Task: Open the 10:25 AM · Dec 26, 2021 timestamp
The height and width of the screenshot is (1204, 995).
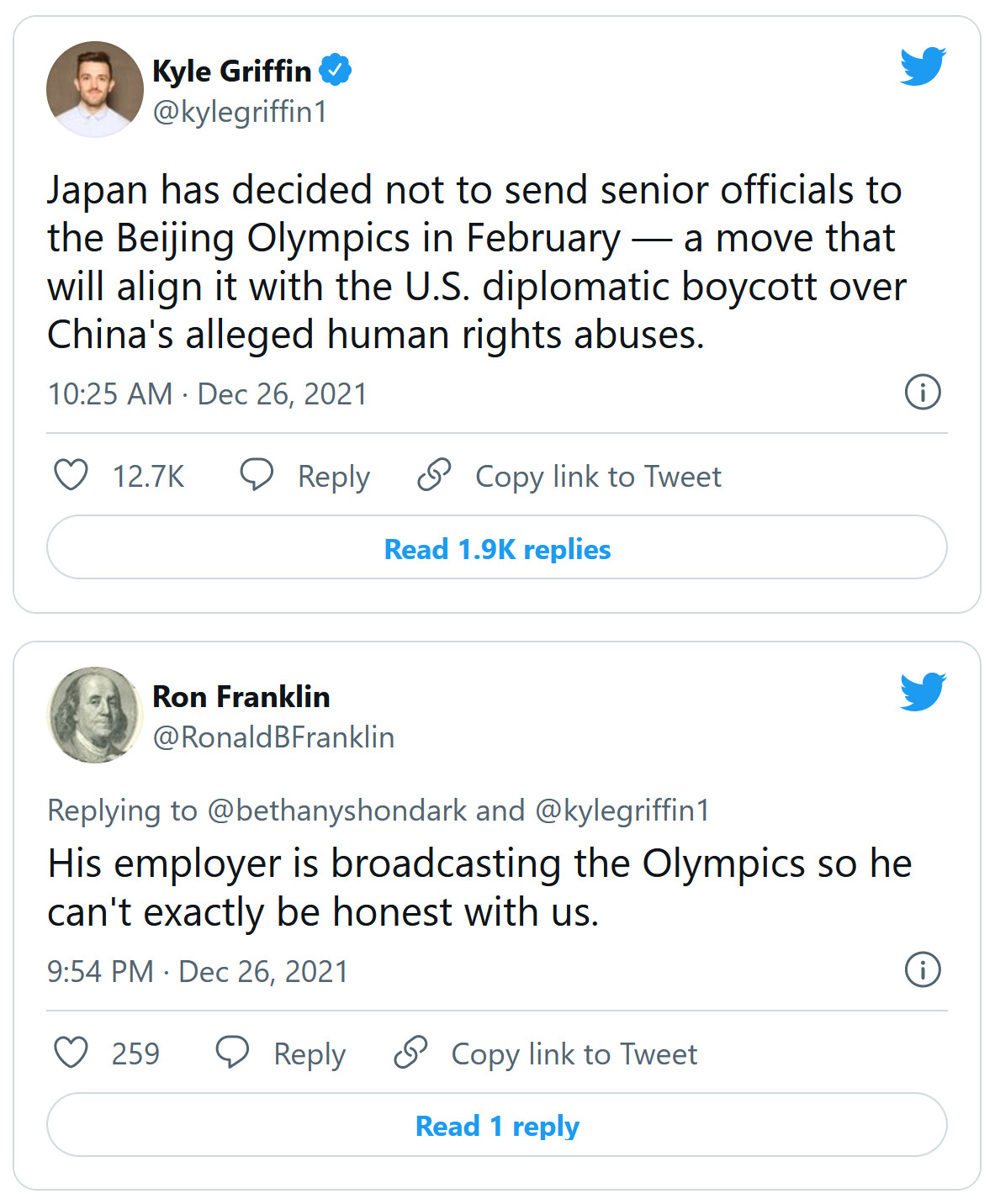Action: 208,394
